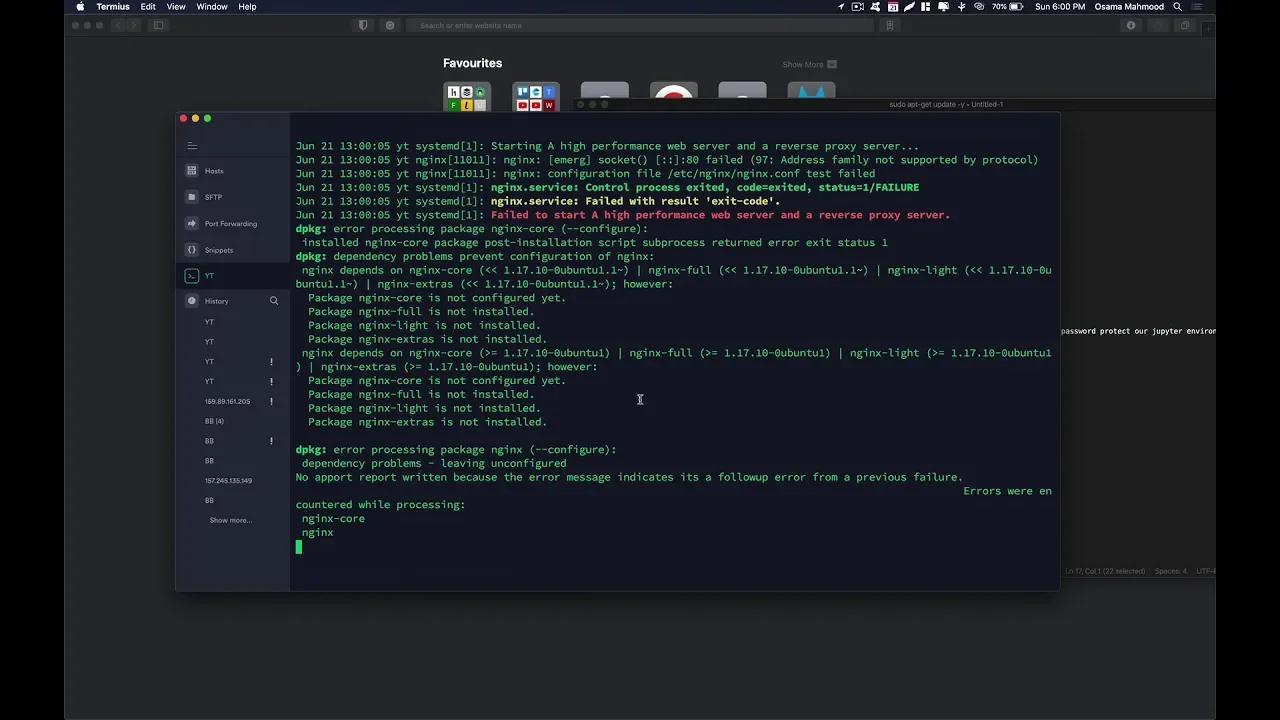Open the Help menu
The width and height of the screenshot is (1280, 720).
coord(246,7)
